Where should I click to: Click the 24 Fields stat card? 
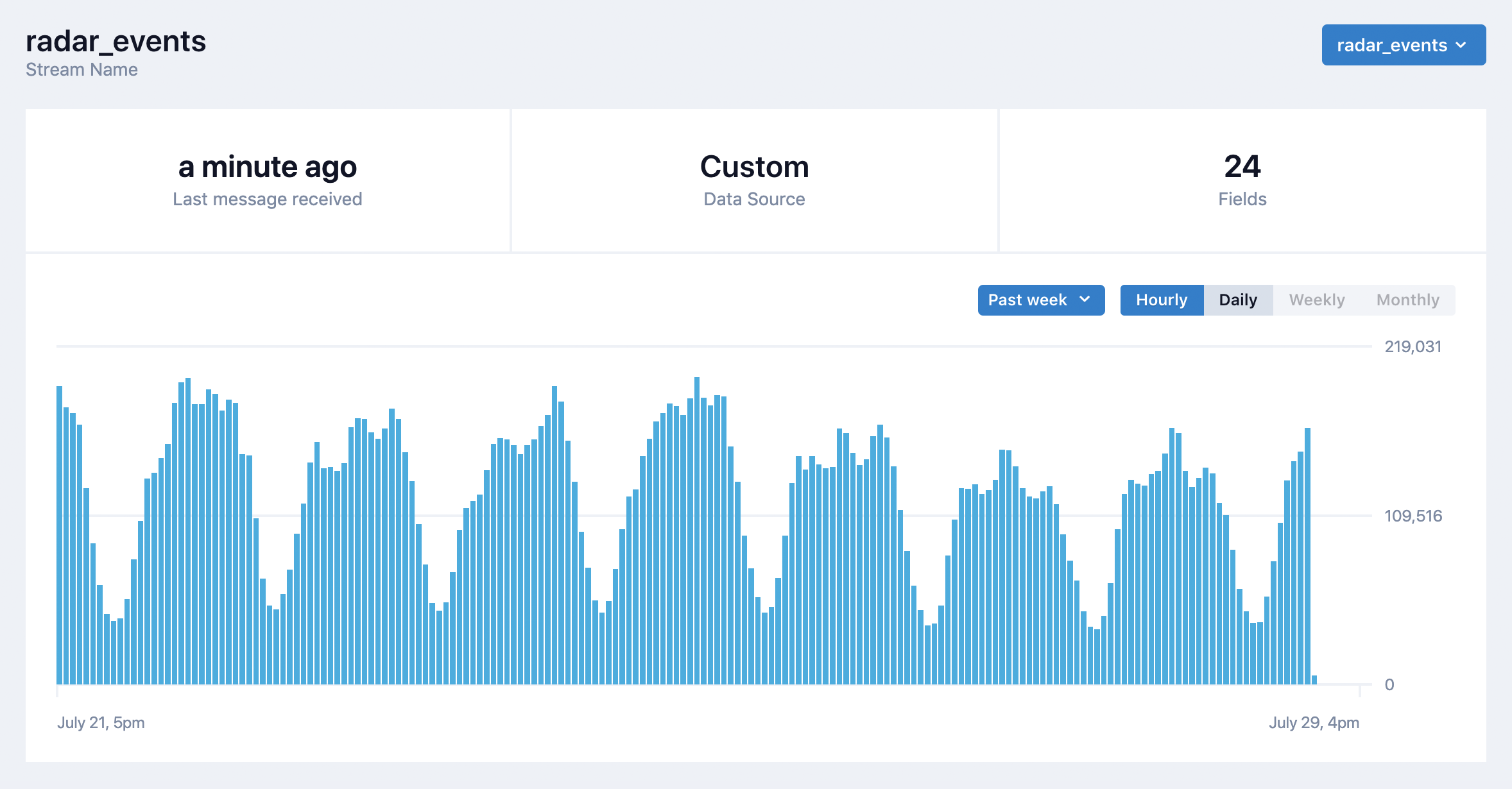(1242, 180)
